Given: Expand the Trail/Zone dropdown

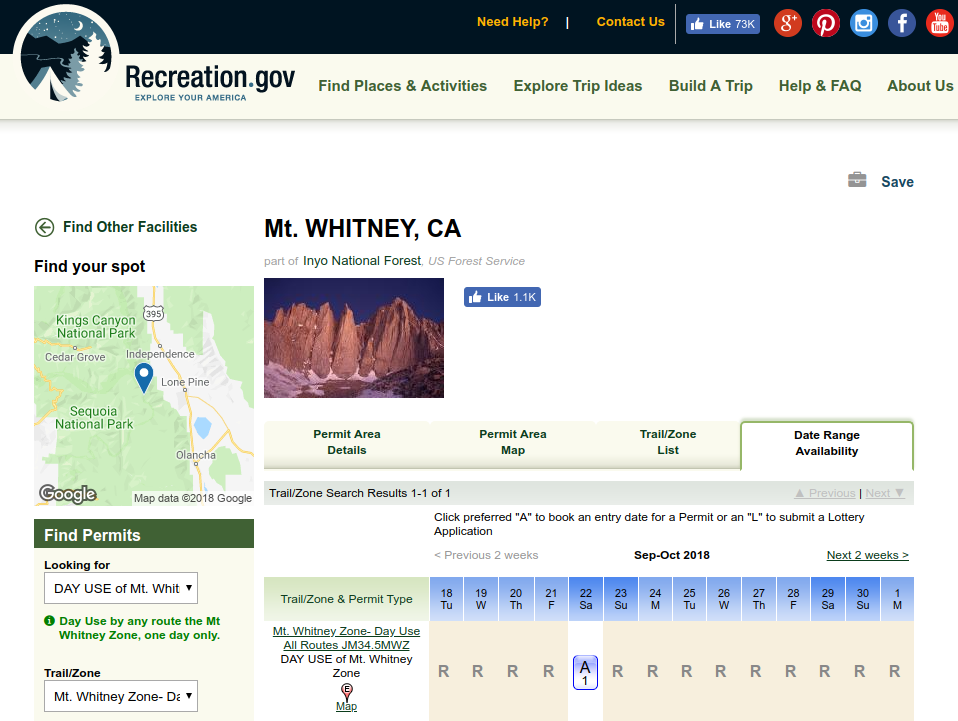Looking at the screenshot, I should coord(121,696).
